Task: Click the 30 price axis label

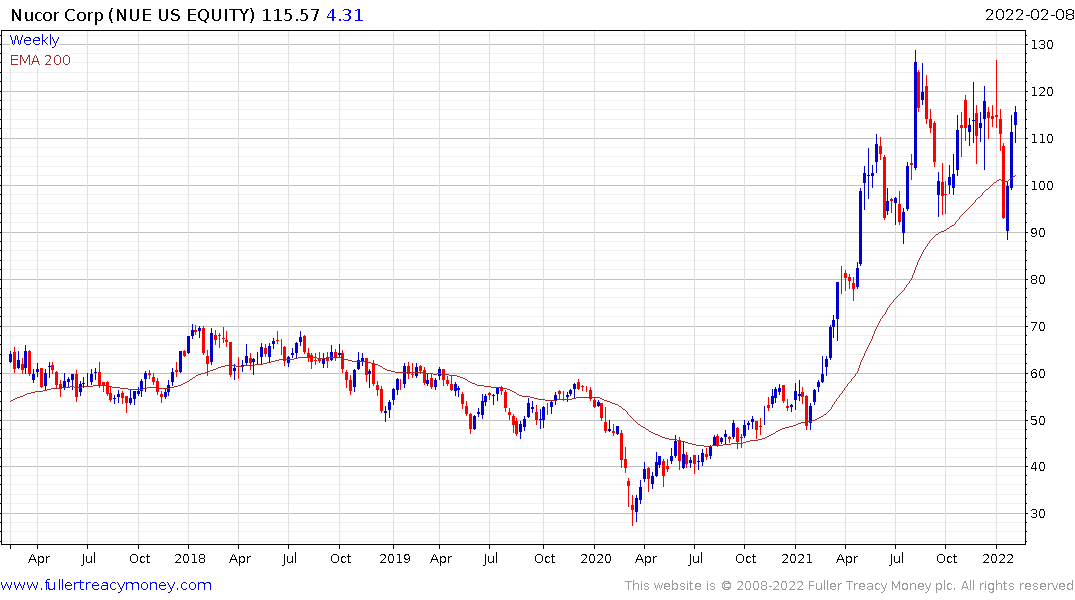Action: coord(1038,514)
